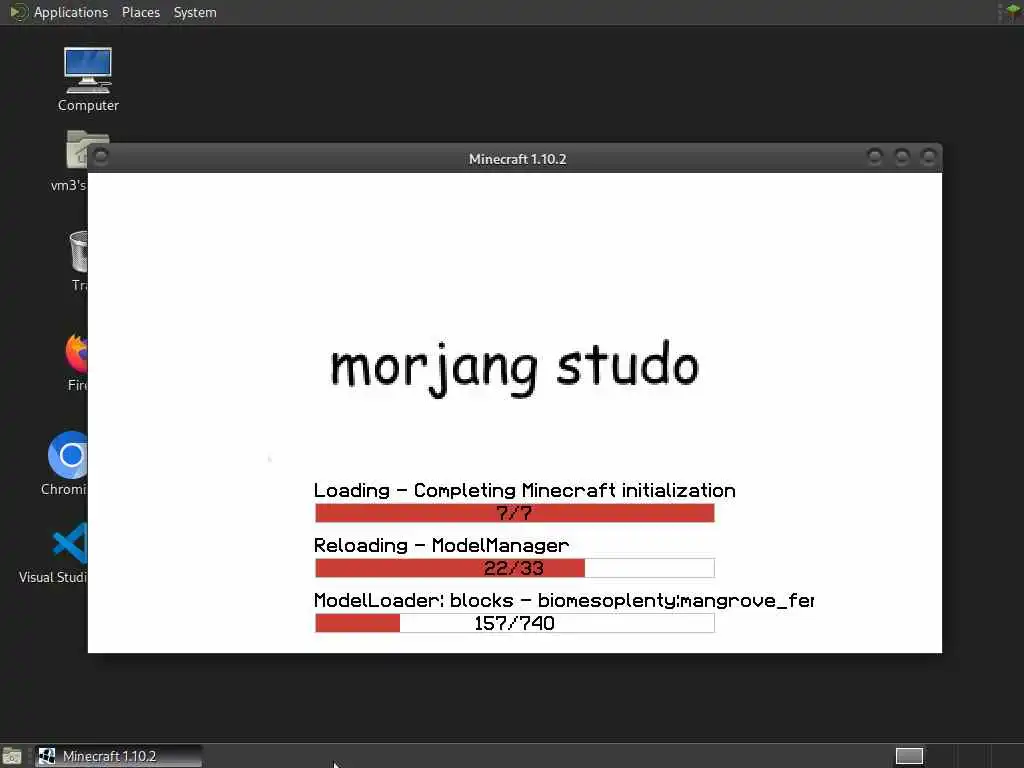Viewport: 1024px width, 768px height.
Task: Click 'ModelLoader: blocks - biomesoplenty' text
Action: [x=564, y=600]
